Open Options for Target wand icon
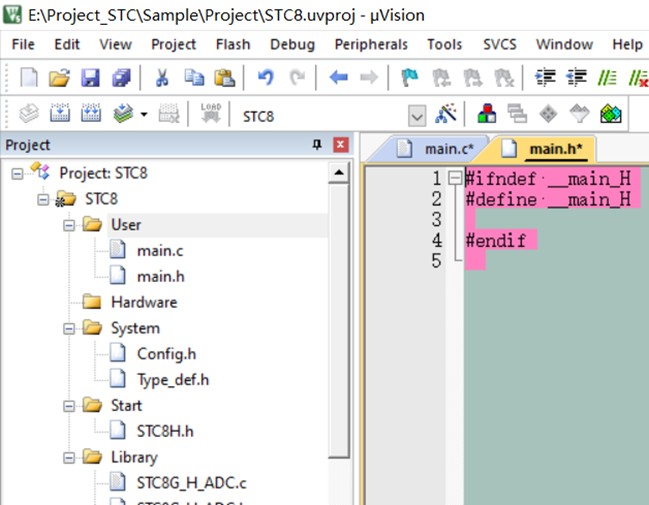The width and height of the screenshot is (649, 505). point(445,113)
